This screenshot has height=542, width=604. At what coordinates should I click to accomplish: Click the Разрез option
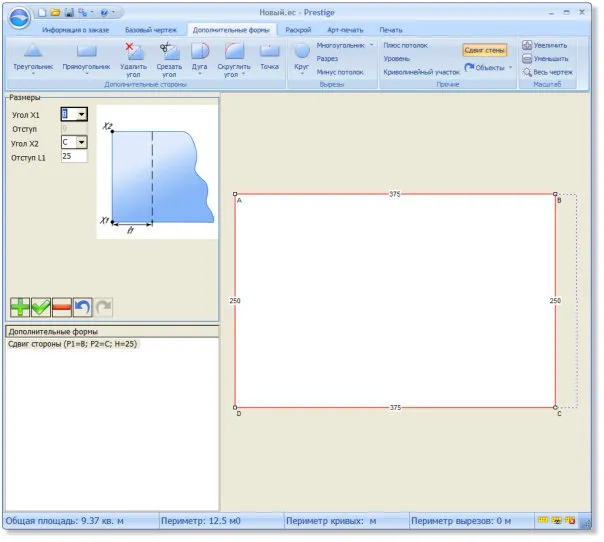click(x=327, y=59)
